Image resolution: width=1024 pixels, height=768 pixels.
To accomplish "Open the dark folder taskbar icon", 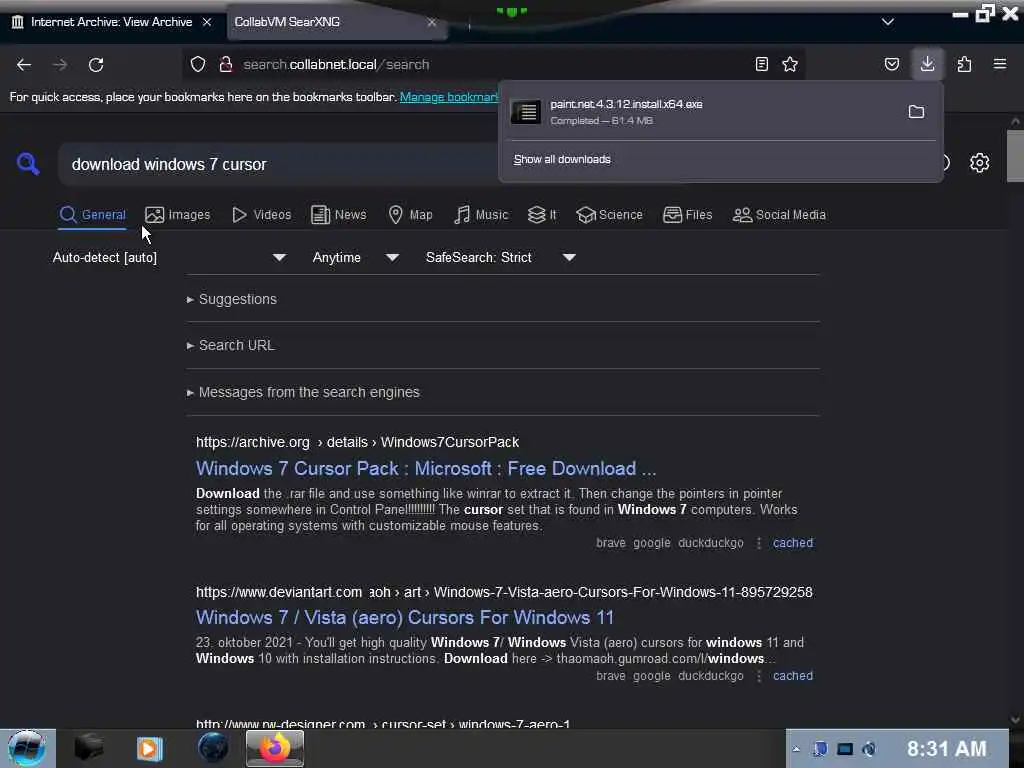I will [x=89, y=748].
